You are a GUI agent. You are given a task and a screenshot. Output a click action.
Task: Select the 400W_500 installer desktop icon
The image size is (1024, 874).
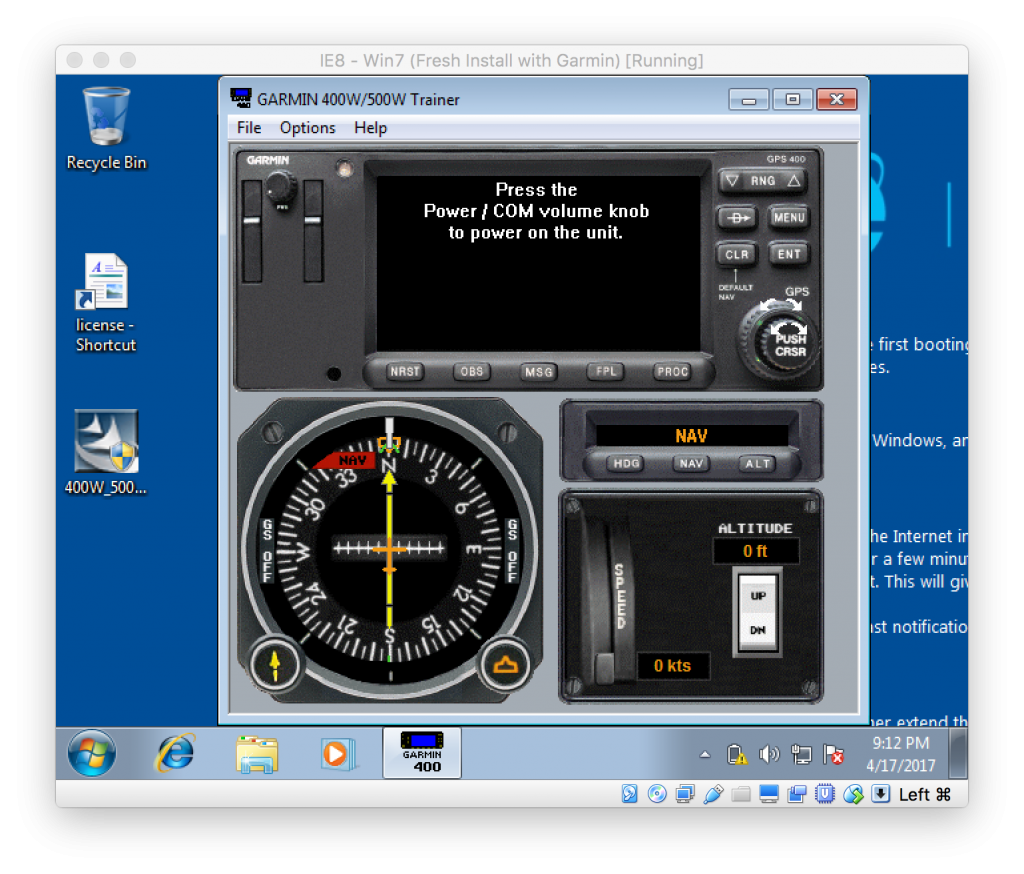point(106,452)
